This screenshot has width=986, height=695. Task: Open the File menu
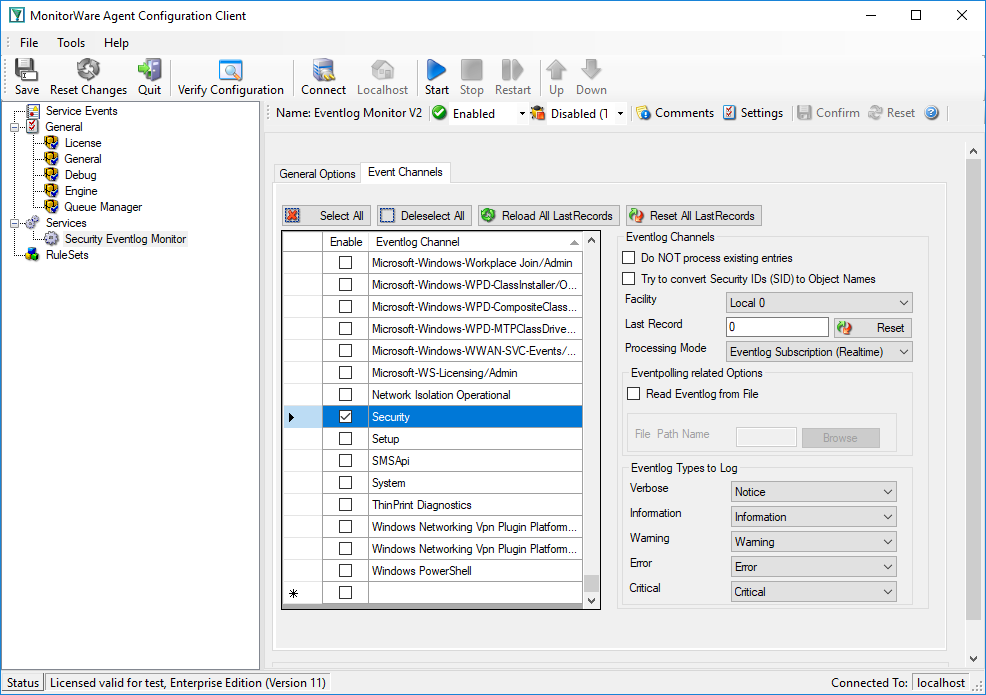point(29,43)
